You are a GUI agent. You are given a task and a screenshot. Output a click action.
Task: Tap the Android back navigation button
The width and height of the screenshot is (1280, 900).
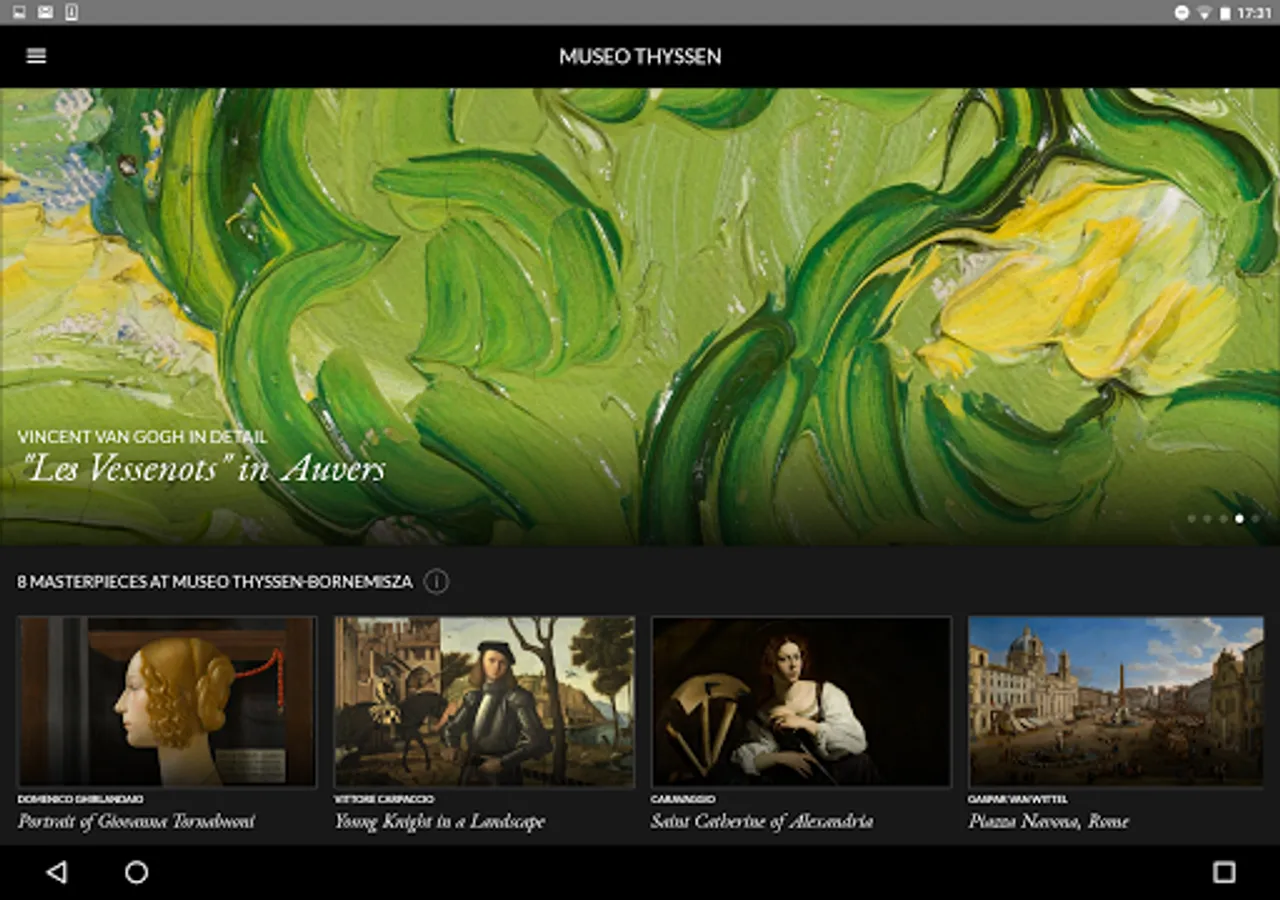pos(56,872)
